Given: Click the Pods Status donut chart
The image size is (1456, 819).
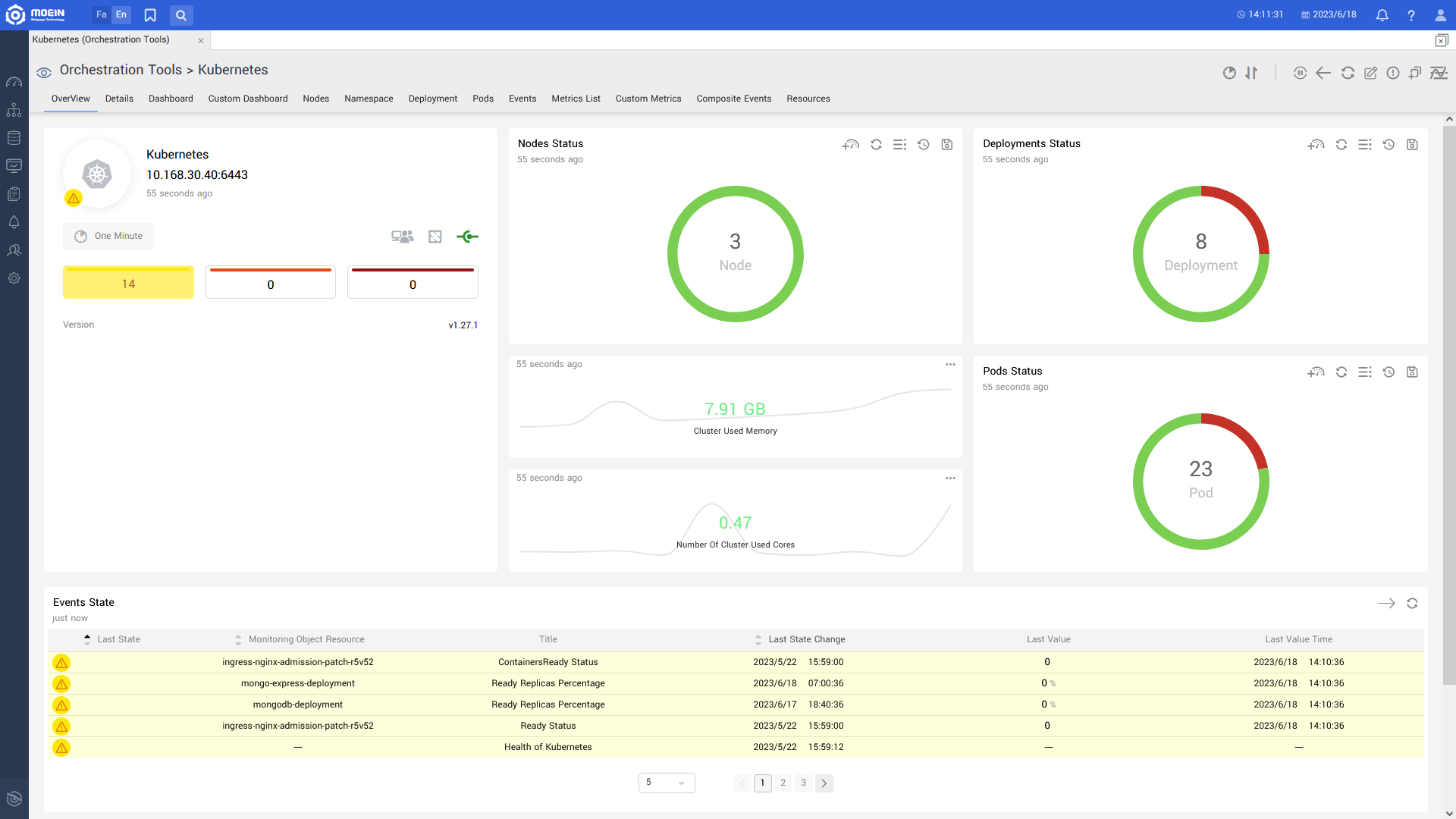Looking at the screenshot, I should [x=1200, y=482].
